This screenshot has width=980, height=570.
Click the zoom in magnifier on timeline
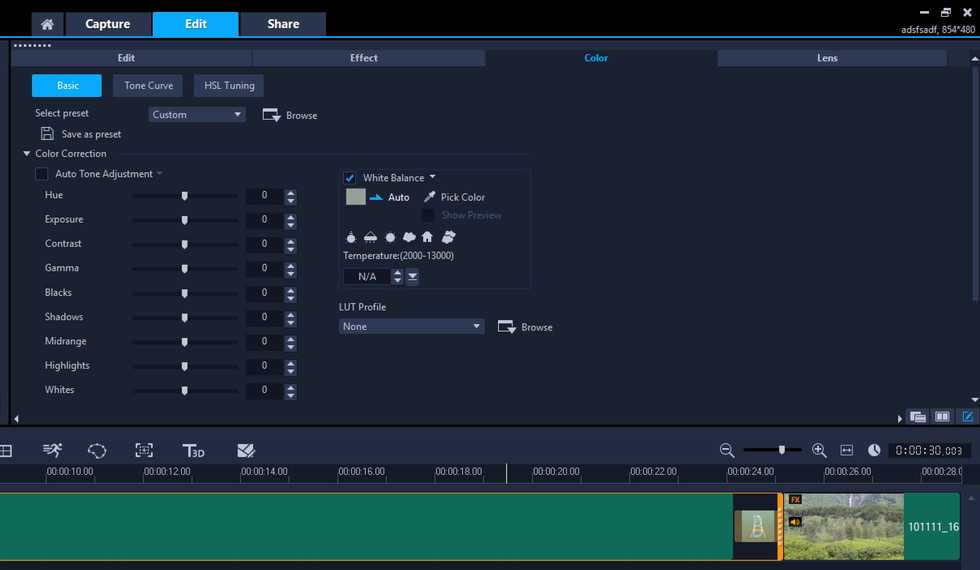[819, 451]
